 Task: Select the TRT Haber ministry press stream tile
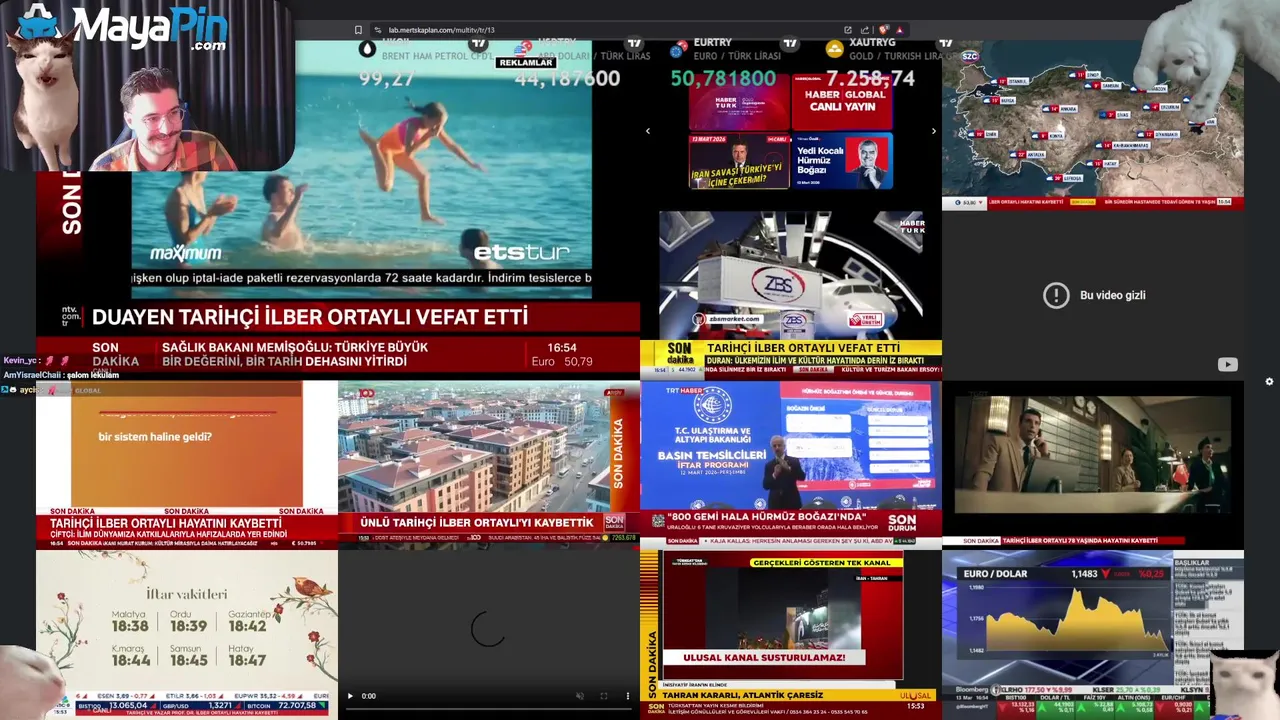point(791,464)
